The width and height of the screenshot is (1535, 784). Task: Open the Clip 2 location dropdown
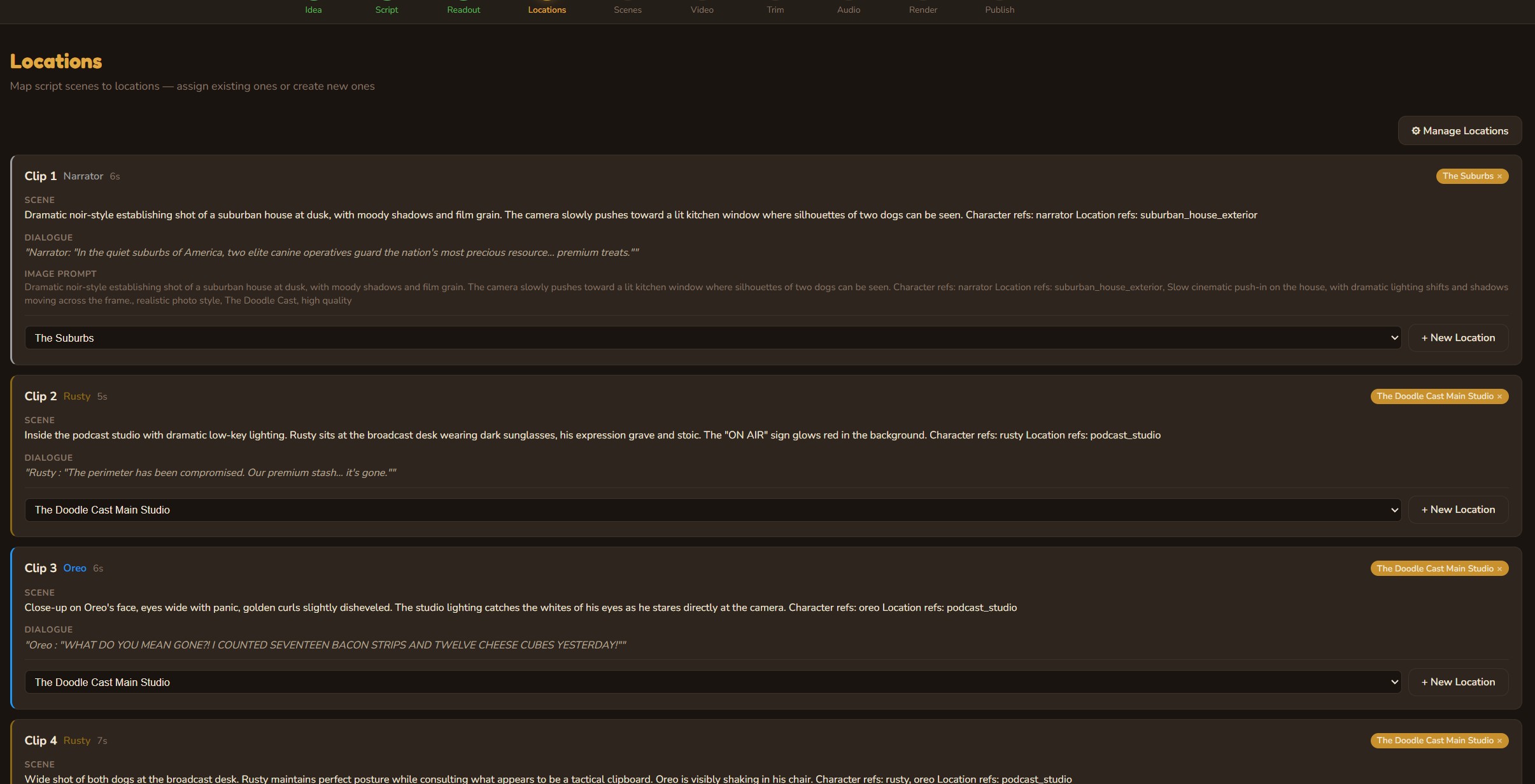pos(712,510)
